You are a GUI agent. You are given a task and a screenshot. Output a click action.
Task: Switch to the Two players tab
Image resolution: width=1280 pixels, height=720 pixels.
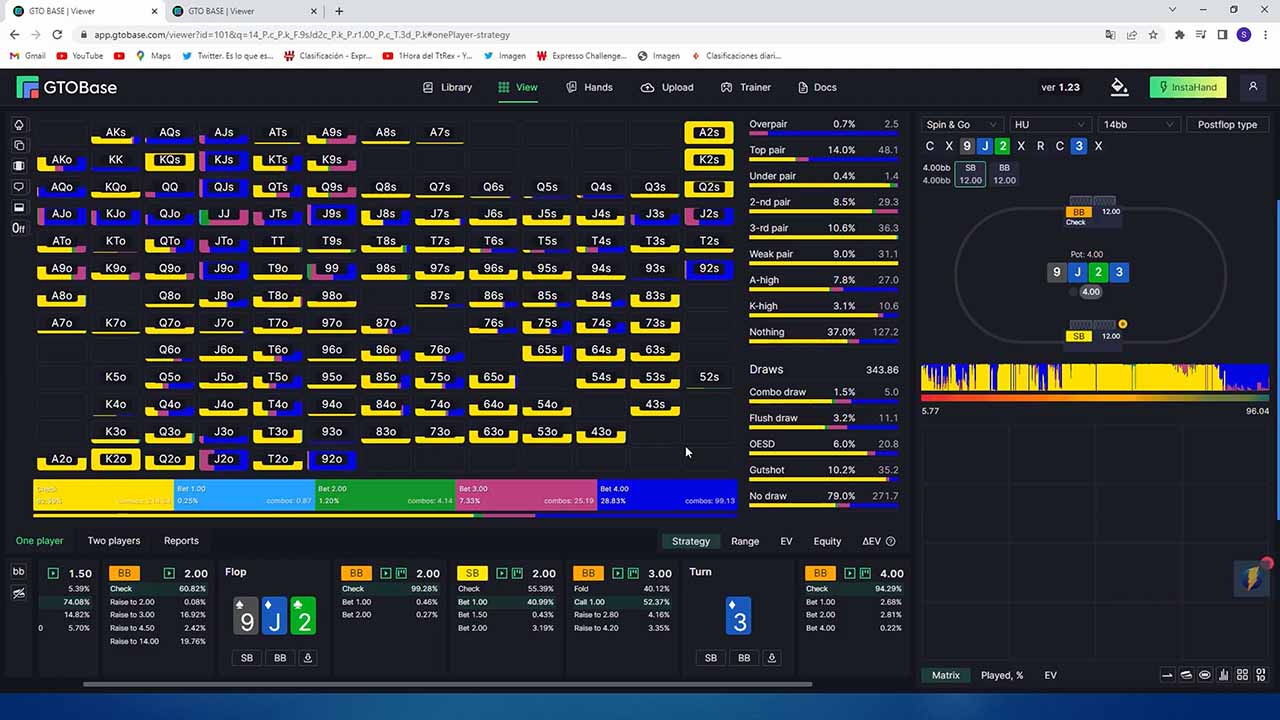(114, 541)
